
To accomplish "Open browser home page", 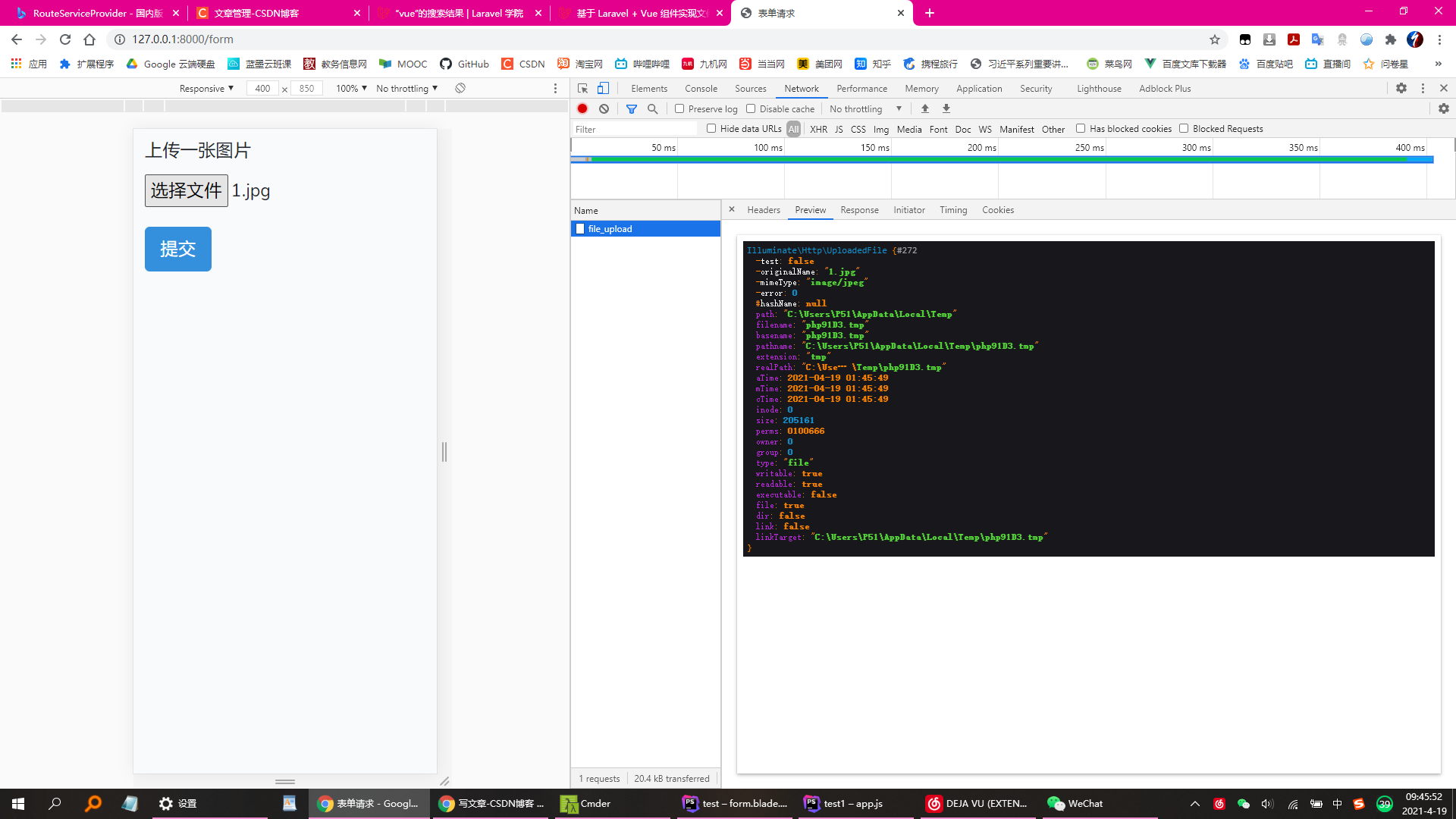I will click(89, 39).
